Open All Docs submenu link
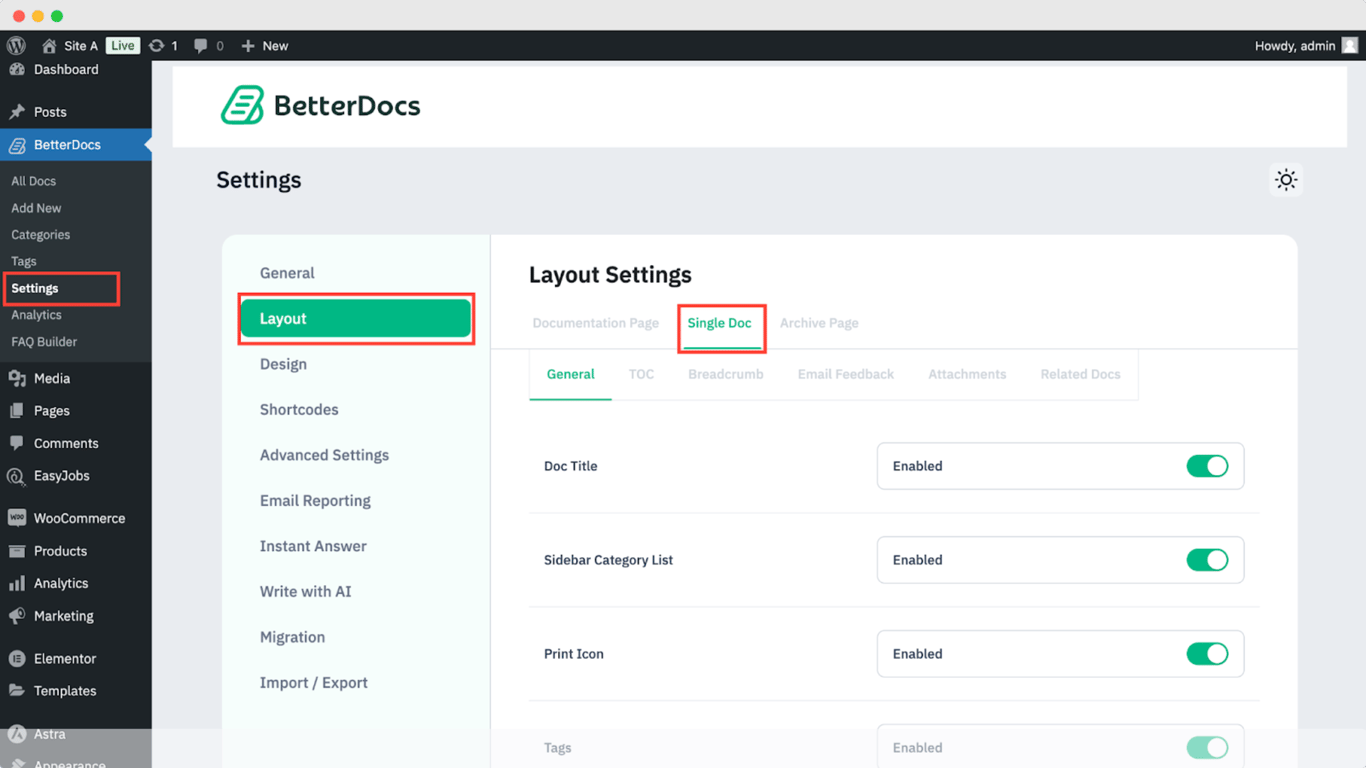 (34, 181)
